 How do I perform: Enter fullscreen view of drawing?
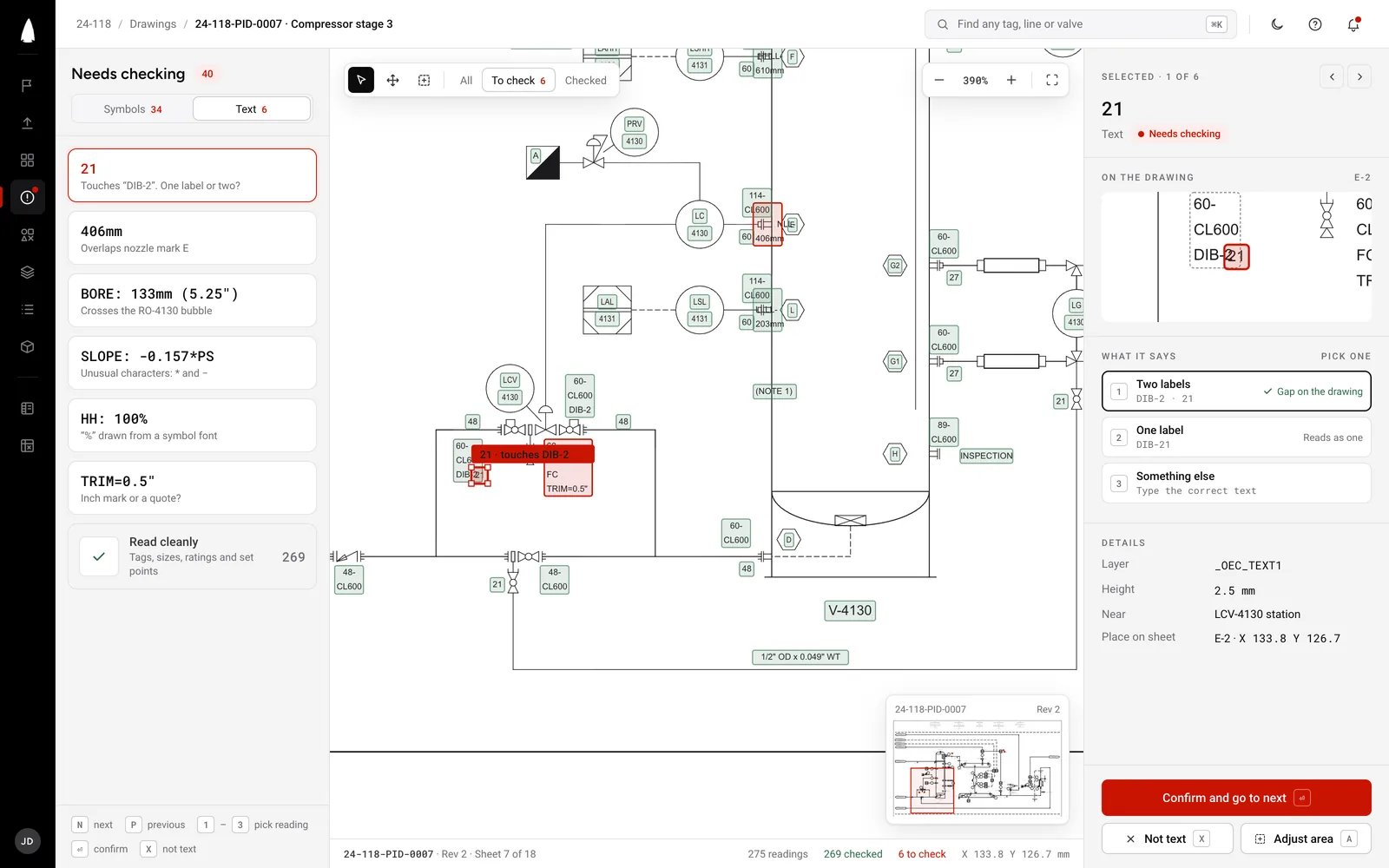click(1051, 80)
